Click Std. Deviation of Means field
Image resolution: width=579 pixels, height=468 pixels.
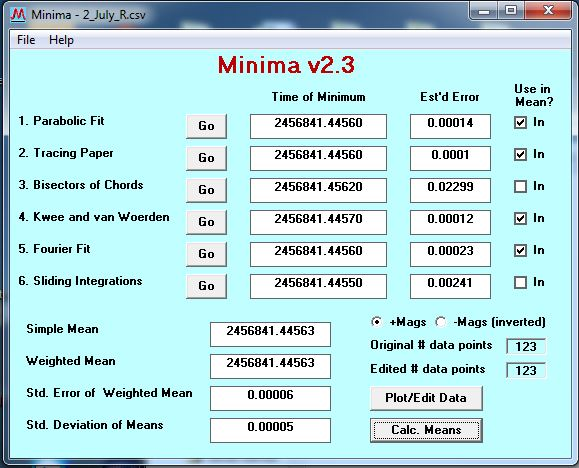tap(270, 430)
